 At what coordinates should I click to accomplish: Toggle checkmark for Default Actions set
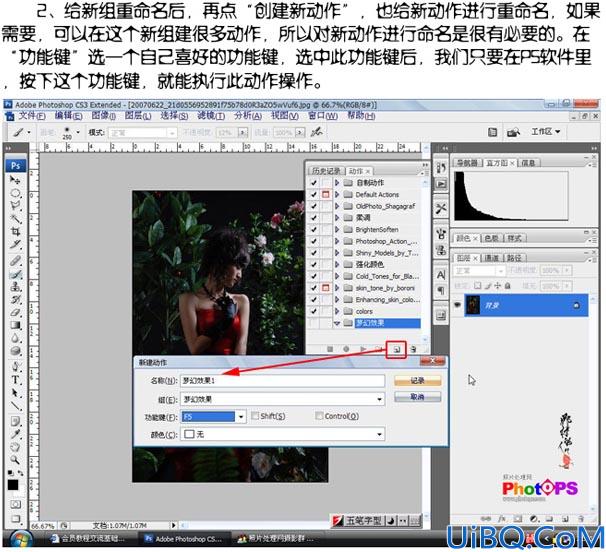[x=313, y=194]
